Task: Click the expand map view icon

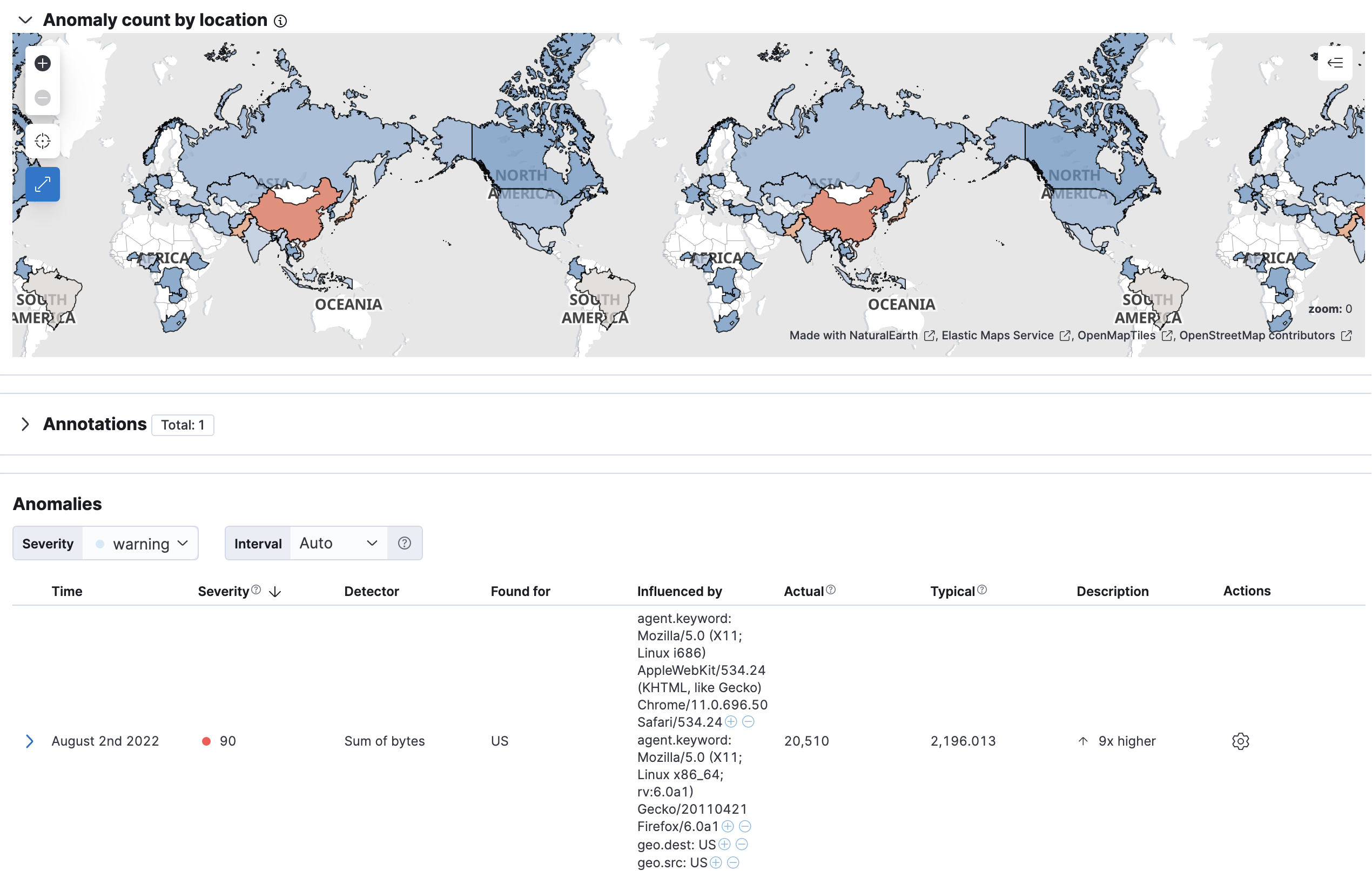Action: [x=42, y=184]
